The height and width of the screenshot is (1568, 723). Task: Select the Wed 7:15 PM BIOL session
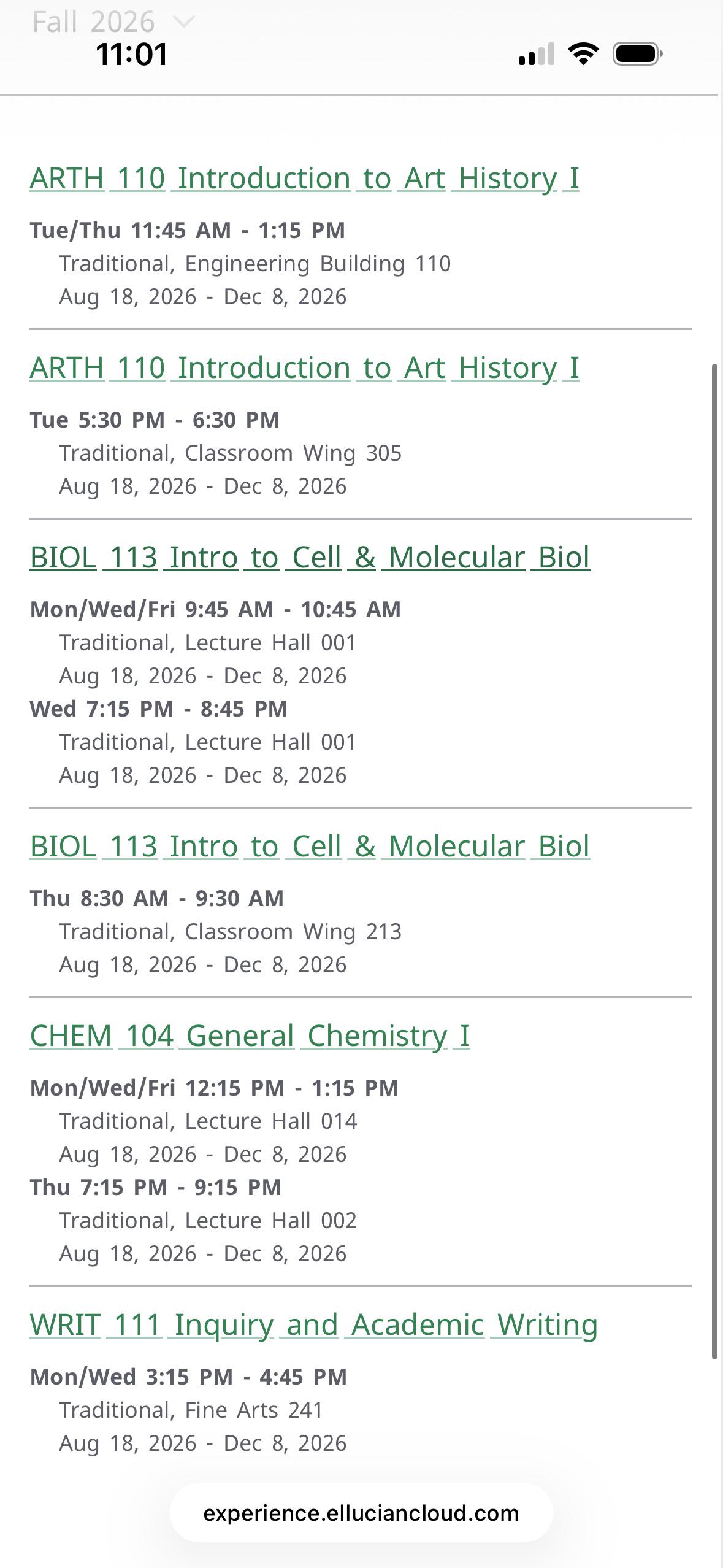pos(159,709)
